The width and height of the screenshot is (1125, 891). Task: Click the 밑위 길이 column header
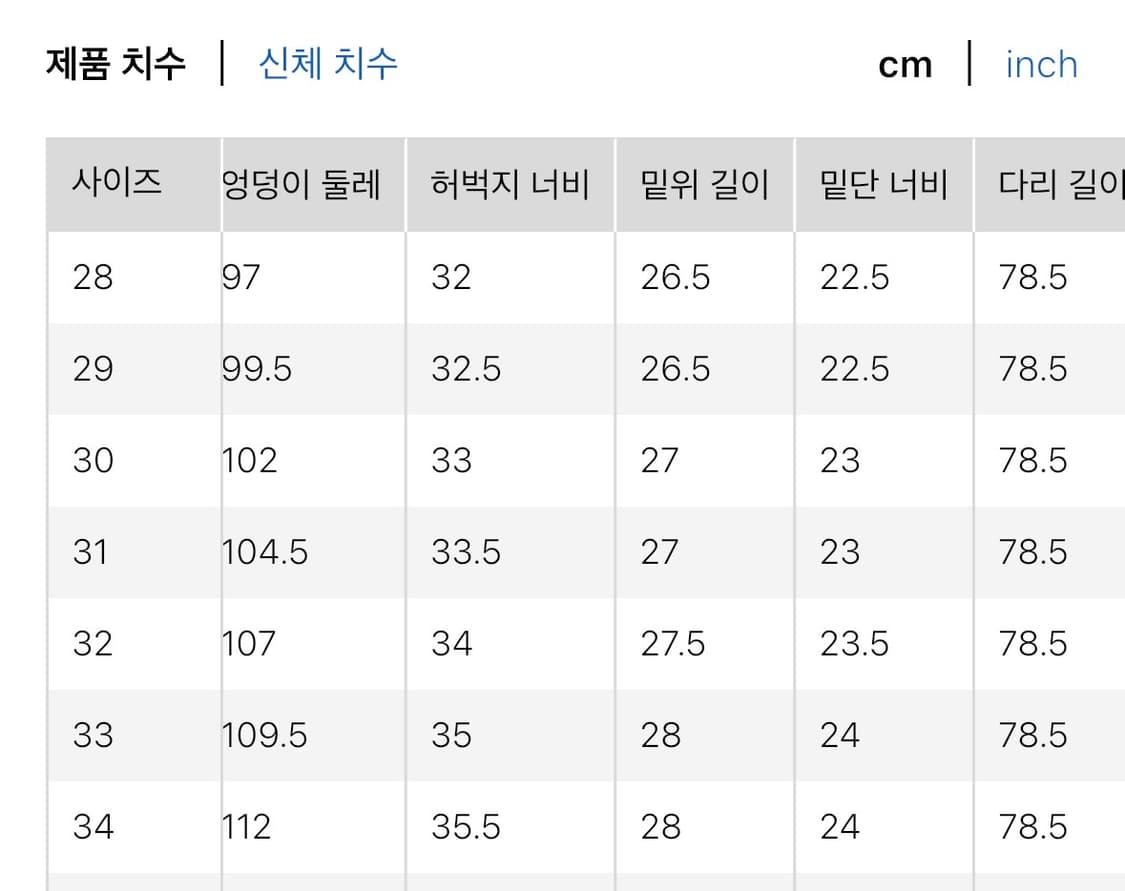[705, 185]
